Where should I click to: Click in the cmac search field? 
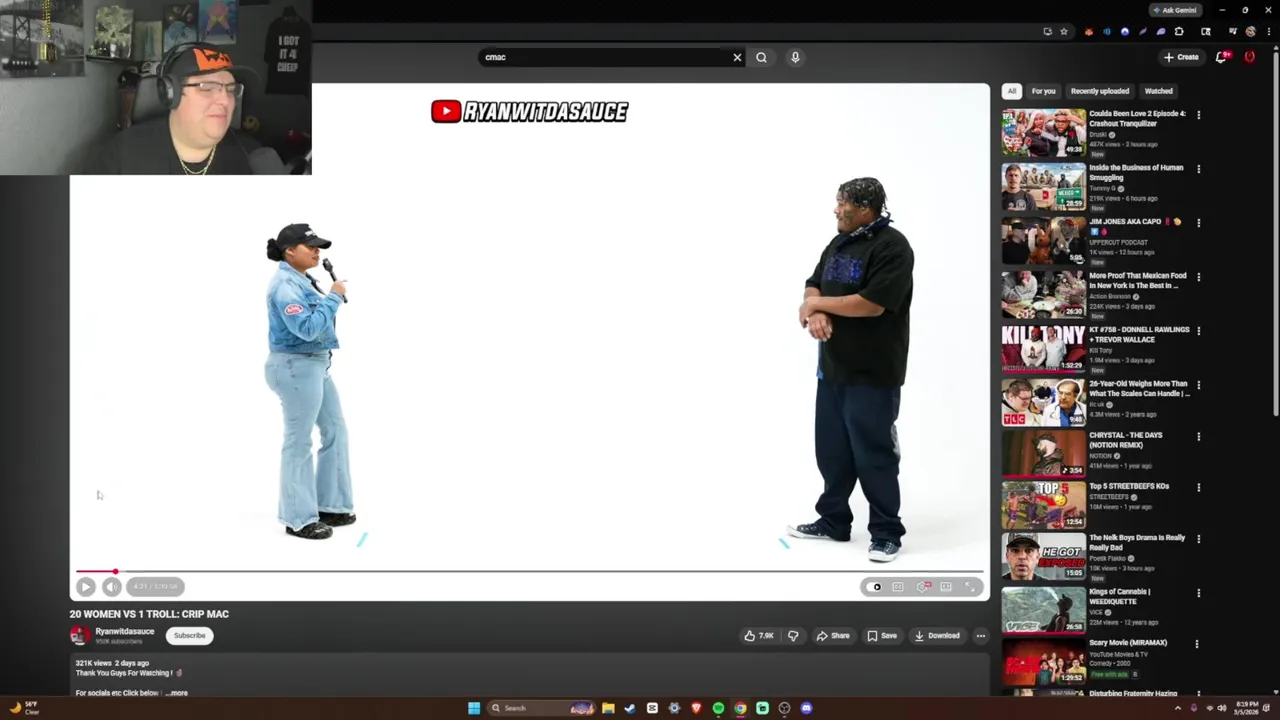(605, 57)
